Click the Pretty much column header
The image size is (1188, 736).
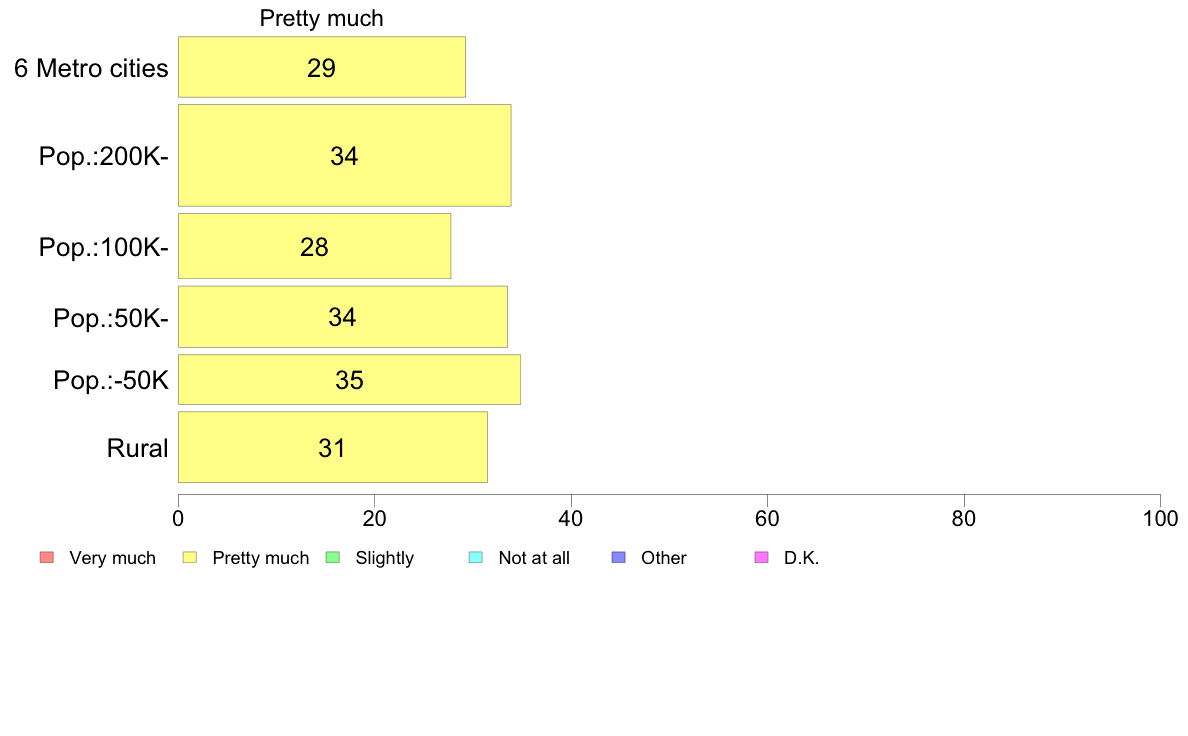coord(321,18)
